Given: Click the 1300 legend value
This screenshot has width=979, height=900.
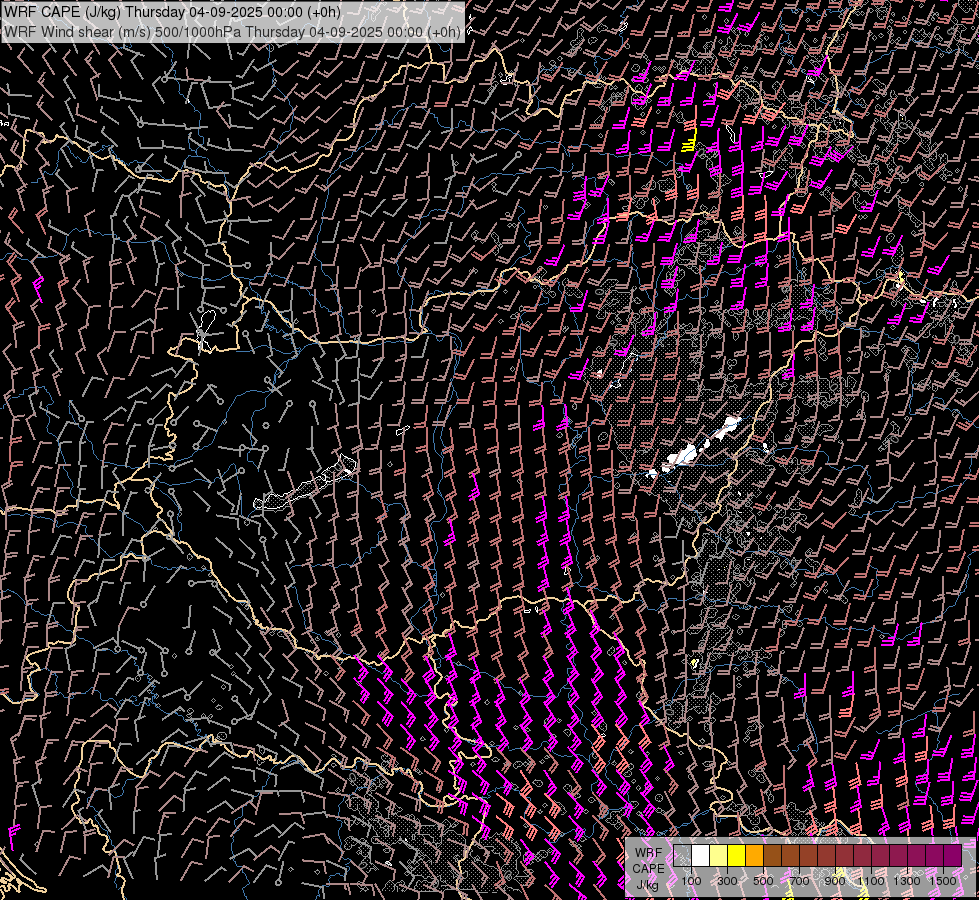Looking at the screenshot, I should pyautogui.click(x=907, y=881).
